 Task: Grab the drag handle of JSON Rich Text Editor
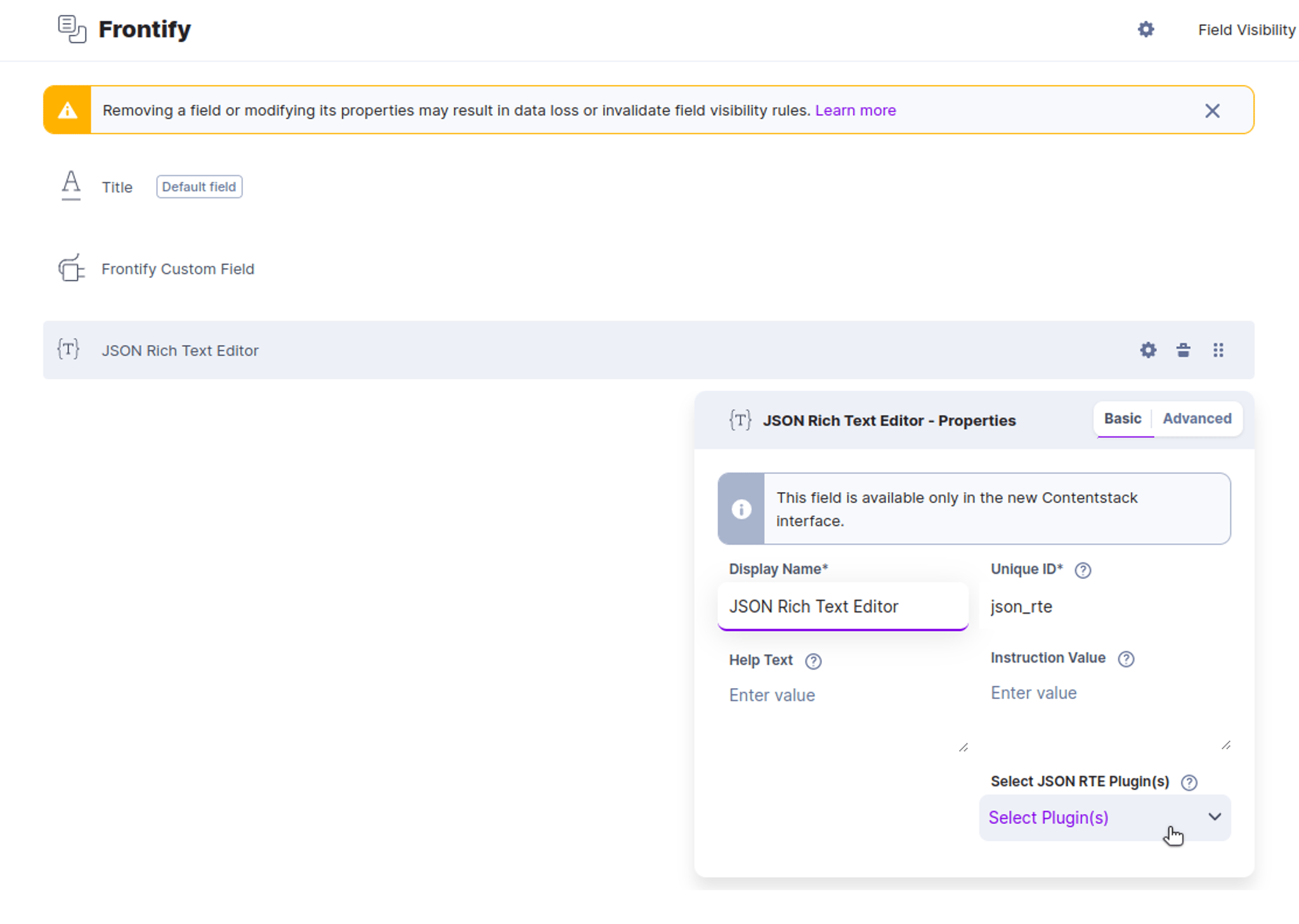pos(1218,350)
